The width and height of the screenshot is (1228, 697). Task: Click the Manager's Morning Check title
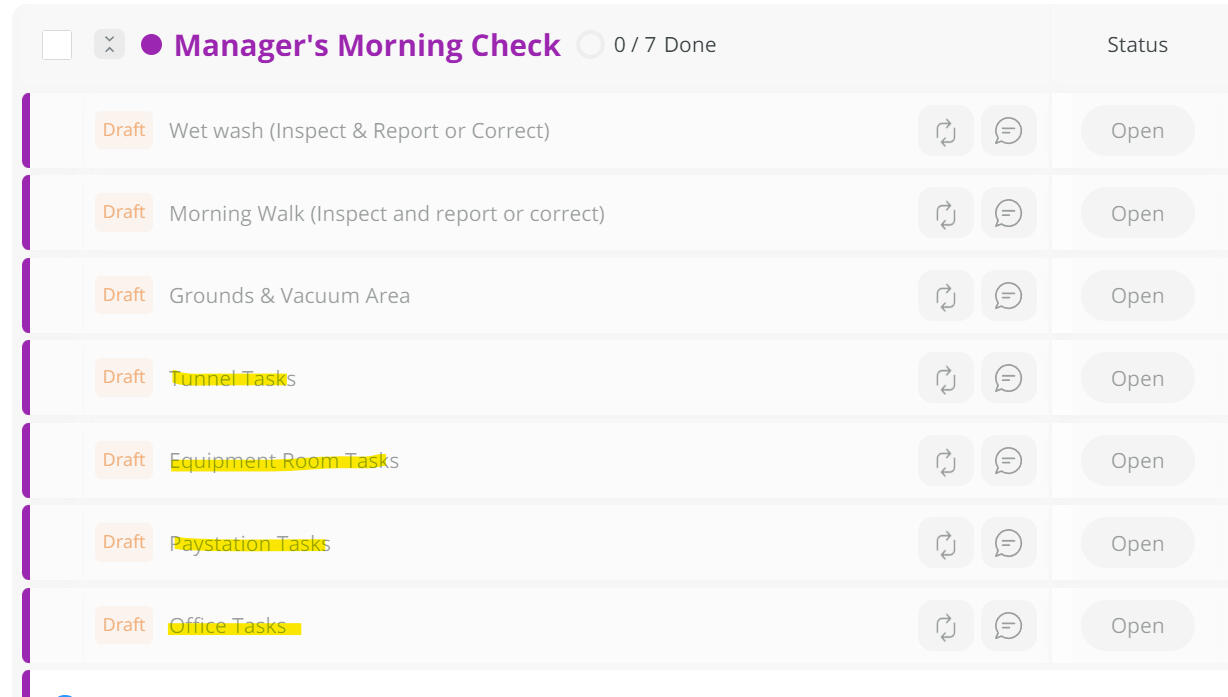coord(367,46)
